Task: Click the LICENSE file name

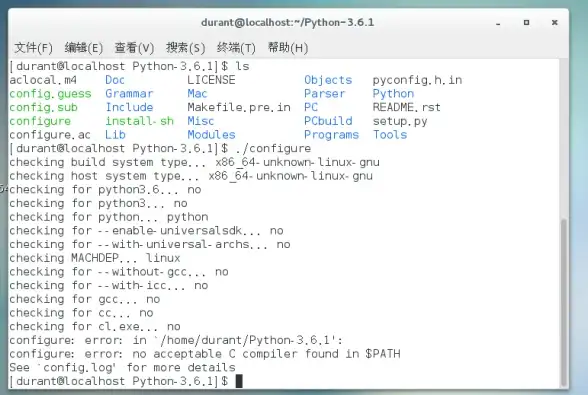Action: tap(211, 80)
